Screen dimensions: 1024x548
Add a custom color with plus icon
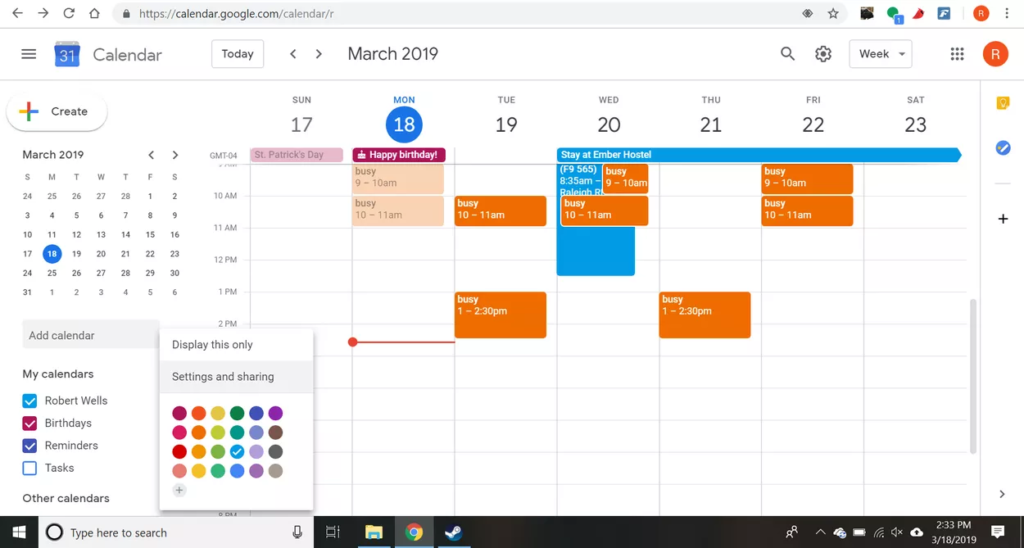tap(179, 490)
